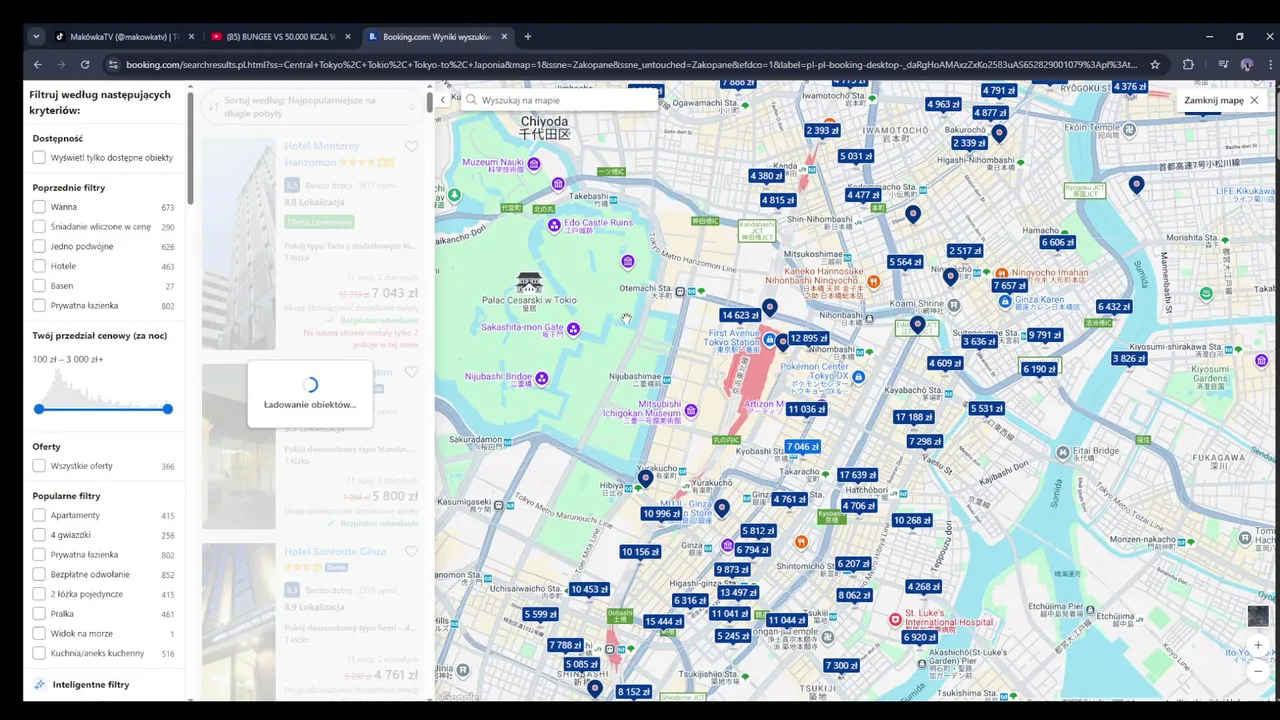Click the minimum price slider handle
1280x720 pixels.
(39, 409)
